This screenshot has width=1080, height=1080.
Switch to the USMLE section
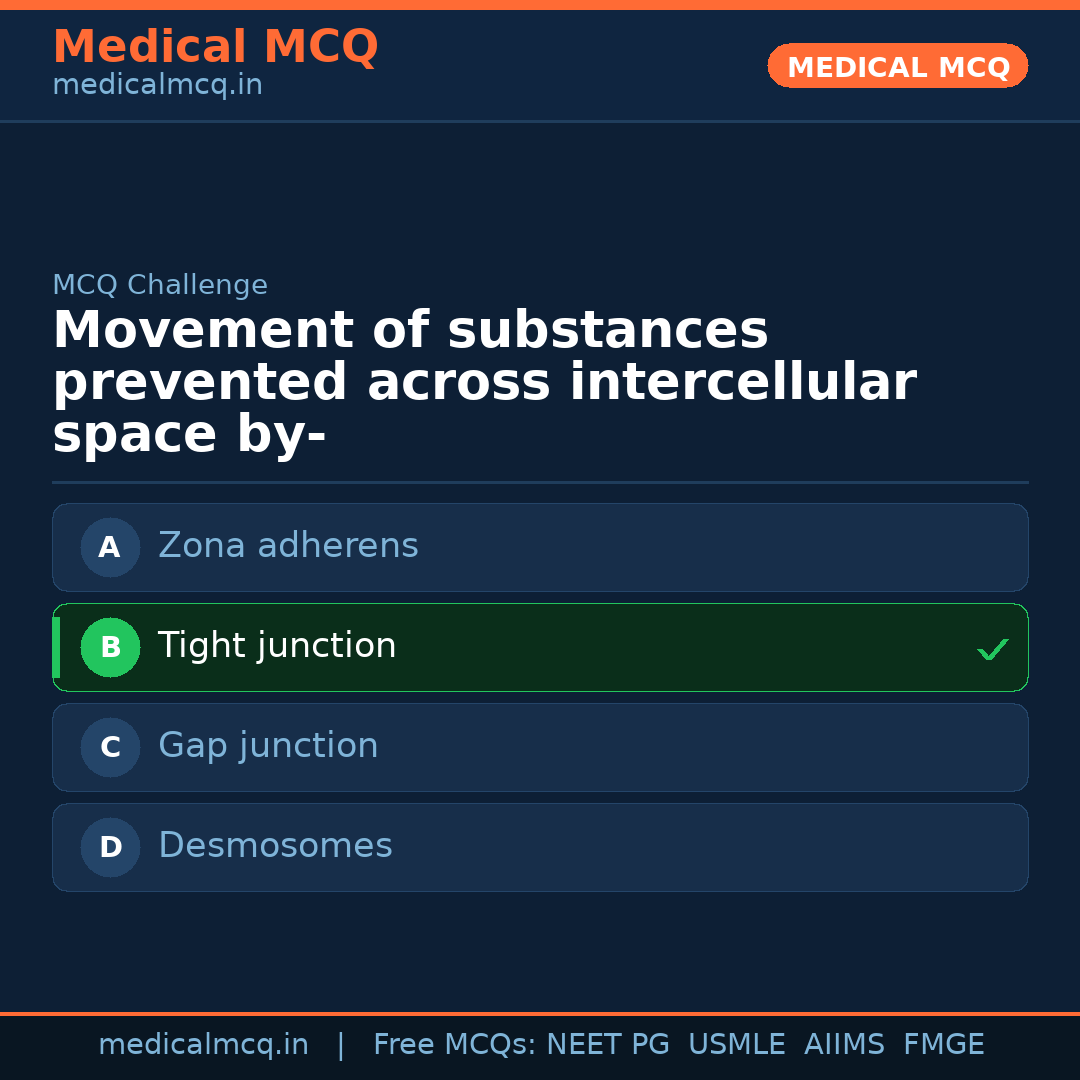click(x=737, y=1043)
